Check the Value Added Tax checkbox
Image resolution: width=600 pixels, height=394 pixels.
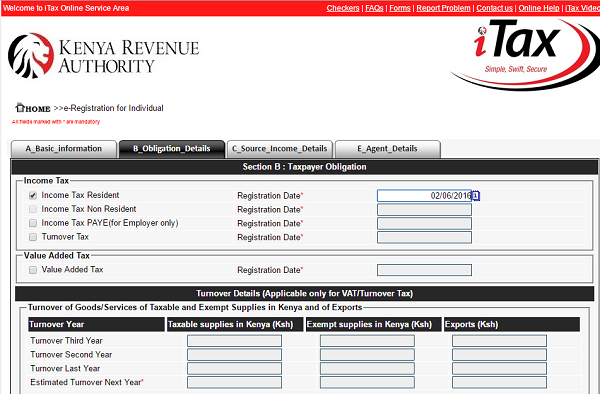pos(33,270)
